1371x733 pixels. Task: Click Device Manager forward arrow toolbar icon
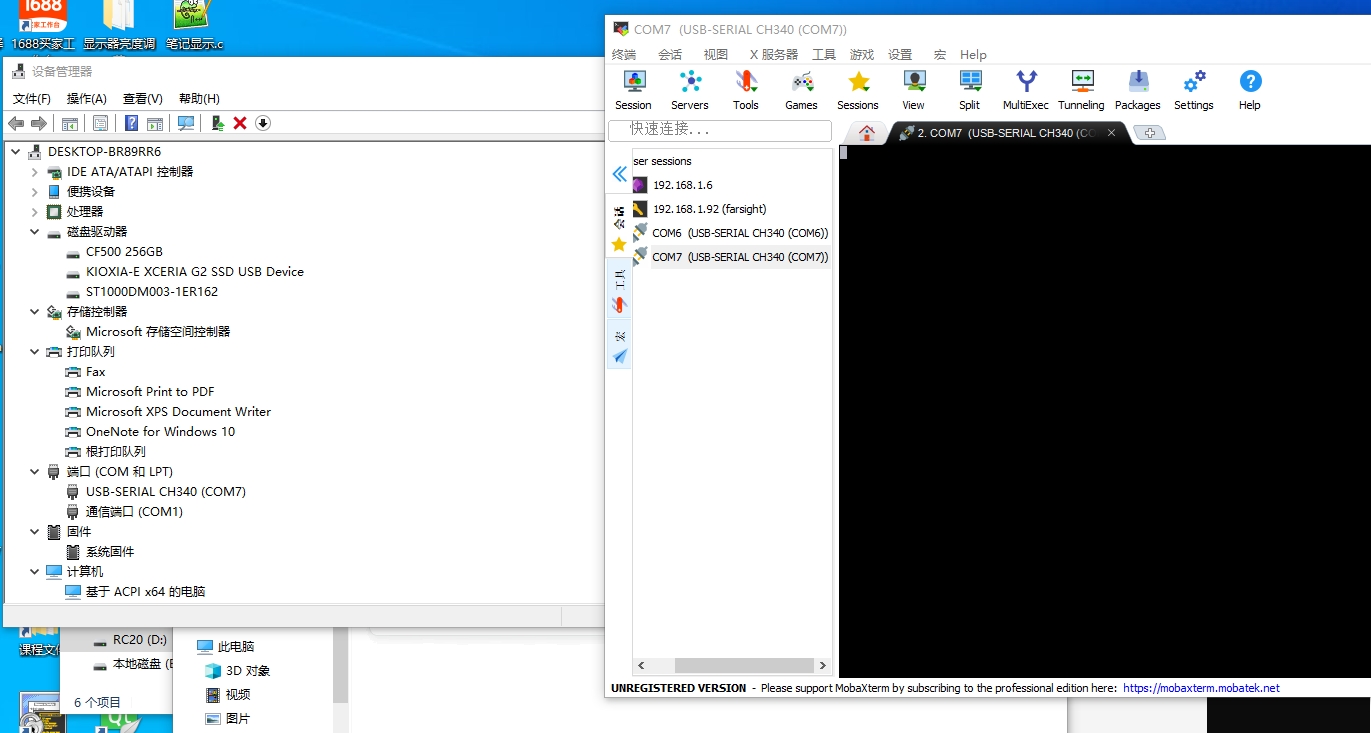[x=39, y=123]
